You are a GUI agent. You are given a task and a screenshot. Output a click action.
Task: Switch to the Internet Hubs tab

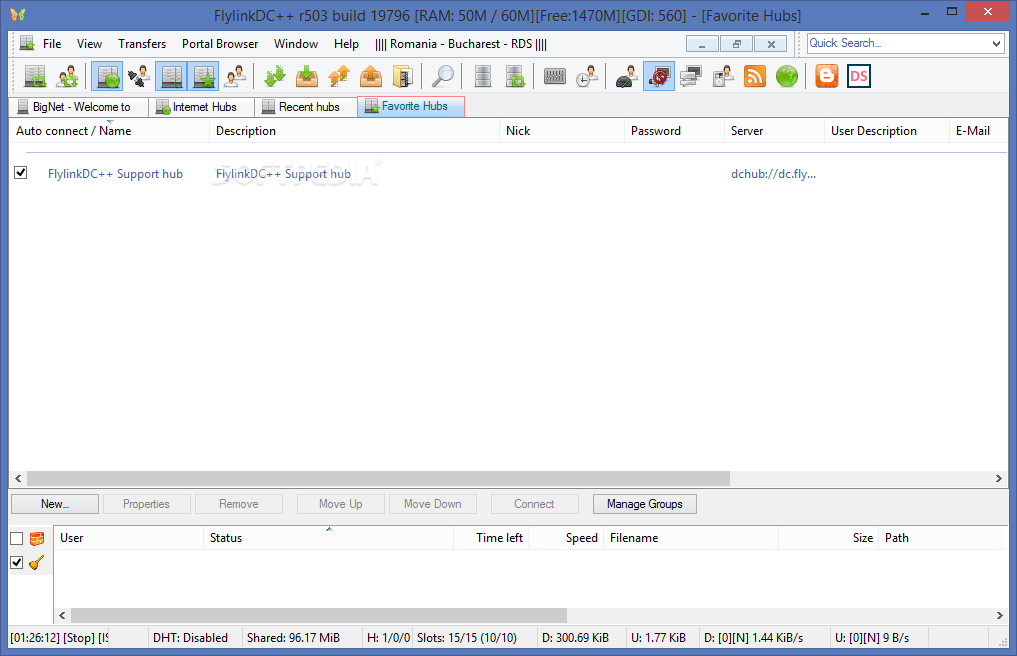click(x=201, y=107)
